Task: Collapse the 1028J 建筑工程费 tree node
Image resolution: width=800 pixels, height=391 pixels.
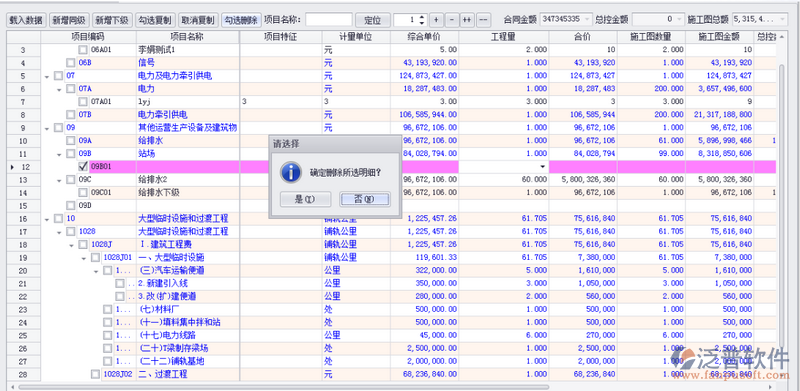Action: click(71, 245)
